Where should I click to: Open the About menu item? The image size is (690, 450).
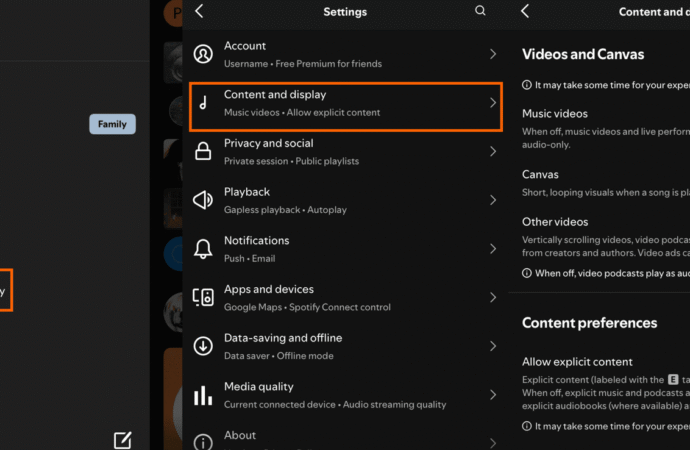(345, 439)
